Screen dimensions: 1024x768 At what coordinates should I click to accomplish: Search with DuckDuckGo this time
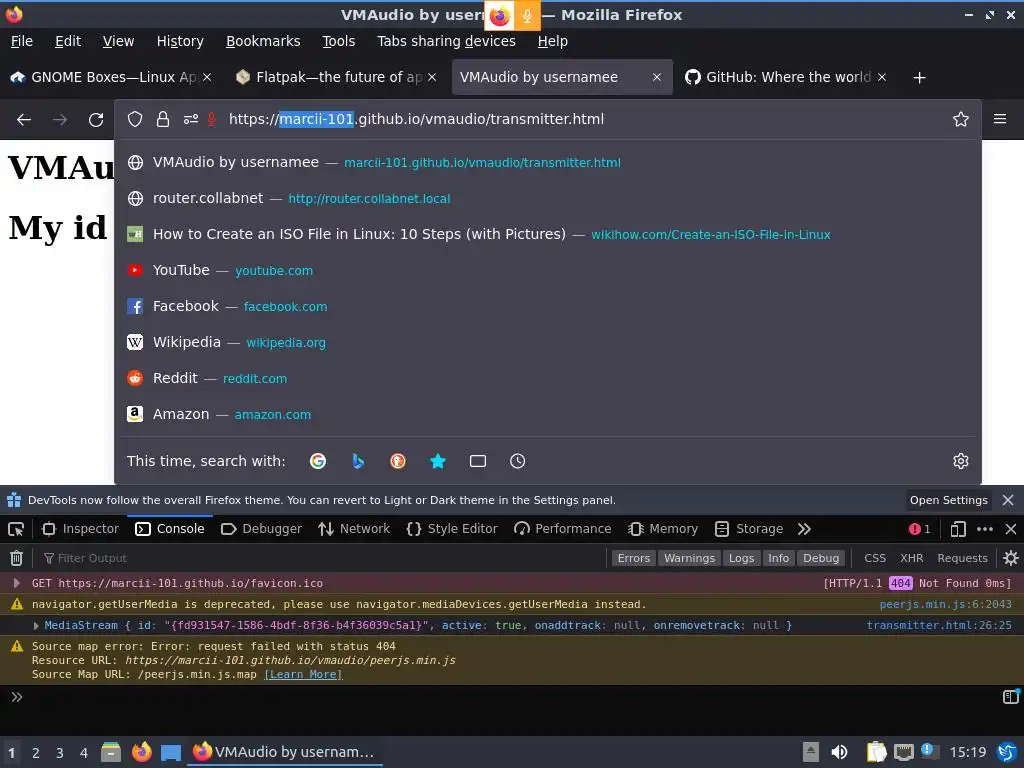tap(398, 461)
